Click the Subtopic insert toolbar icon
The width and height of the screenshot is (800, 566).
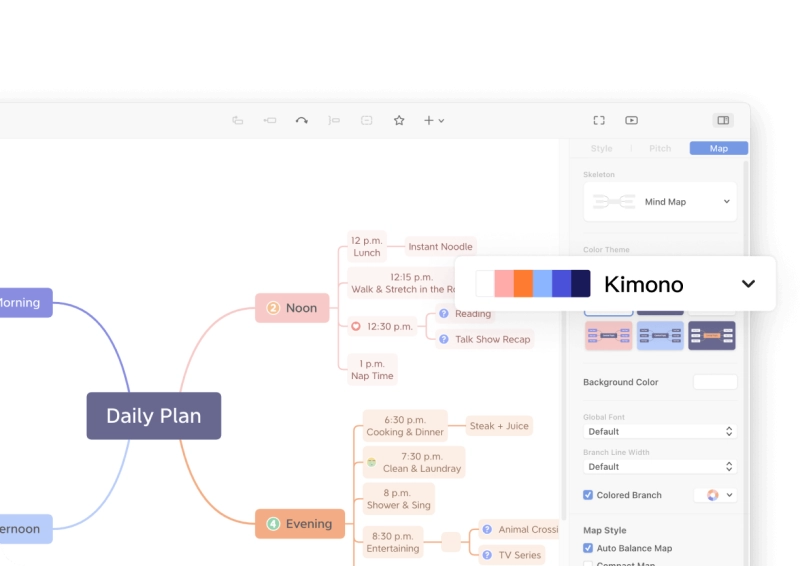270,120
